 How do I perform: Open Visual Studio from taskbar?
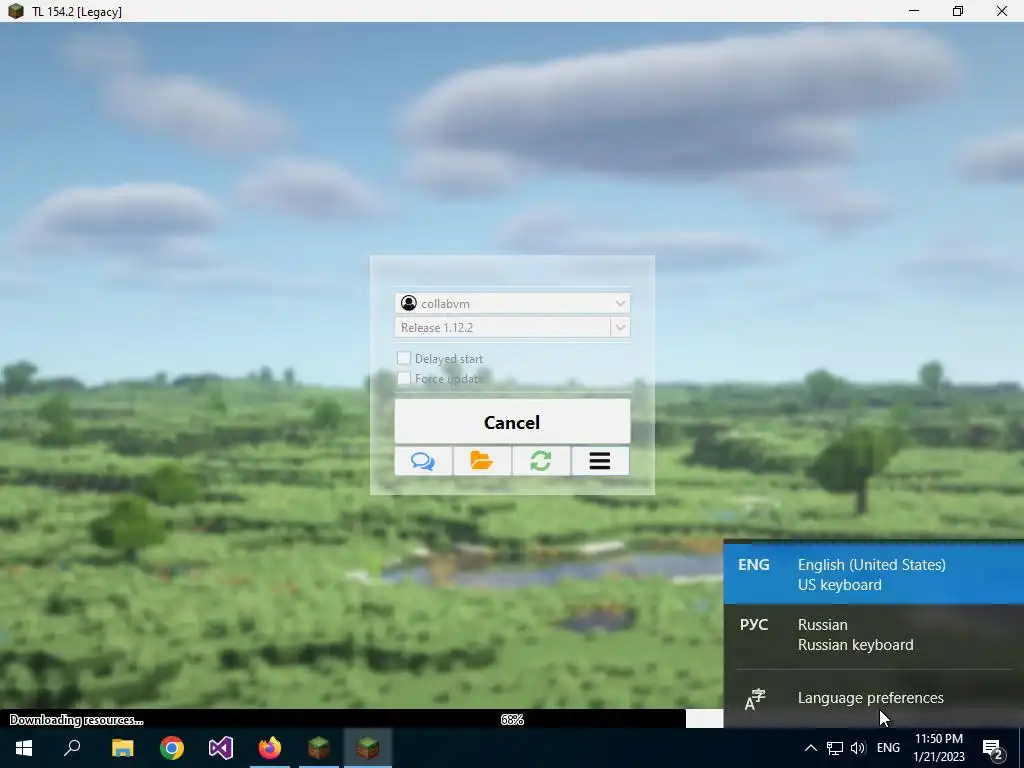coord(221,748)
